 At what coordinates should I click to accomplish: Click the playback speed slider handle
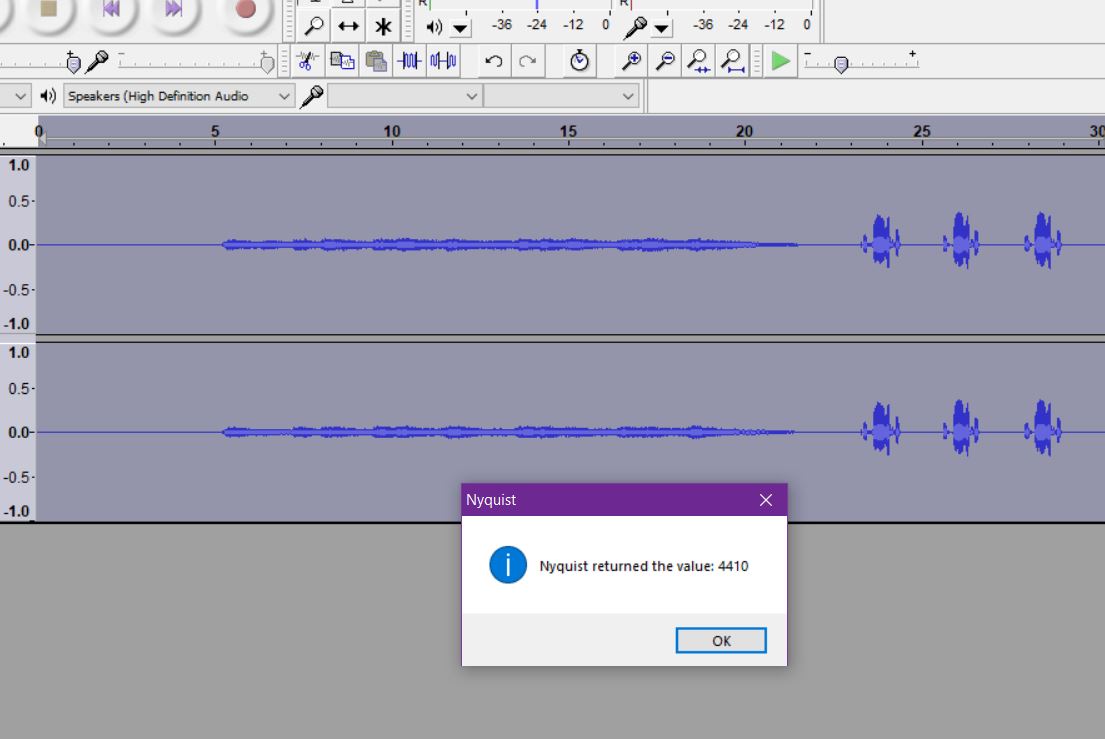point(841,65)
